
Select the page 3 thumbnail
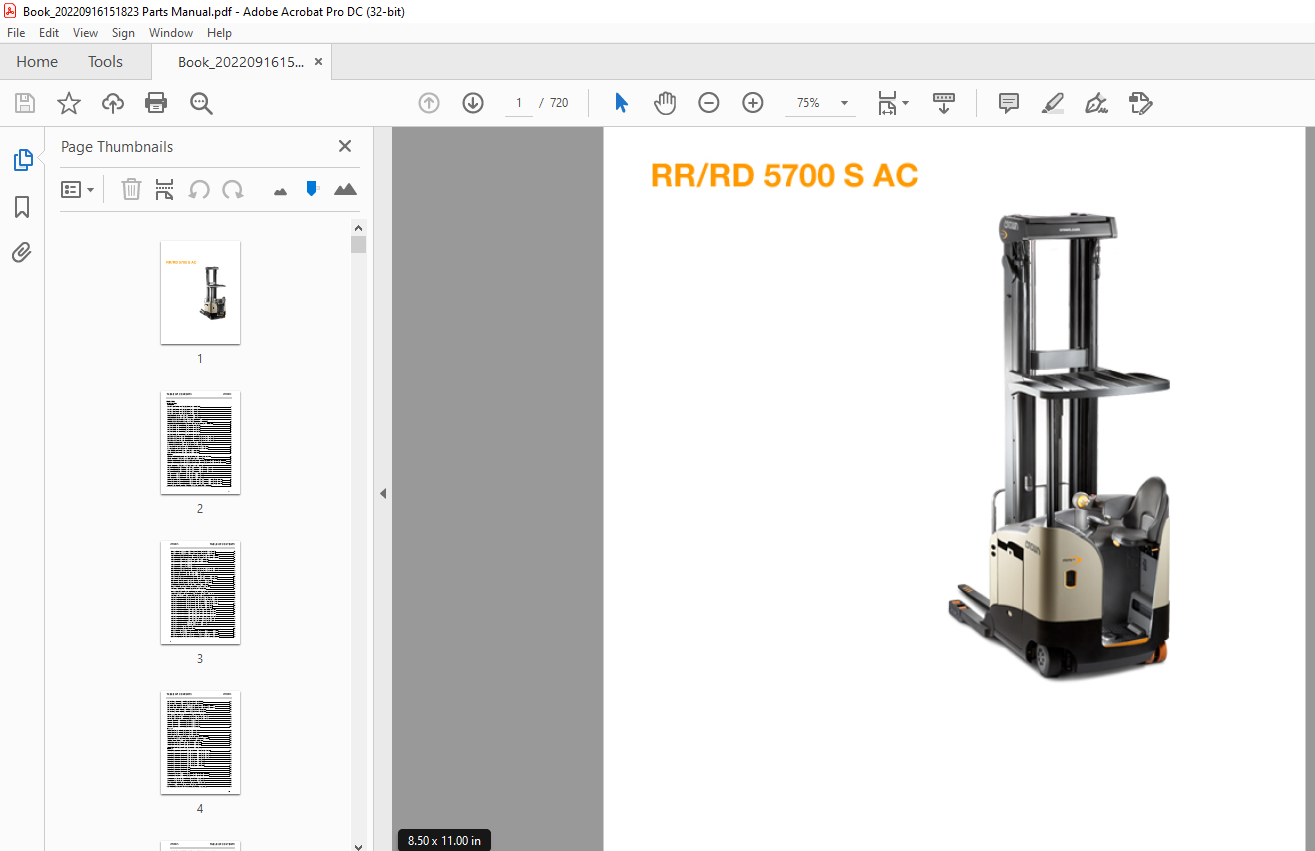(200, 592)
